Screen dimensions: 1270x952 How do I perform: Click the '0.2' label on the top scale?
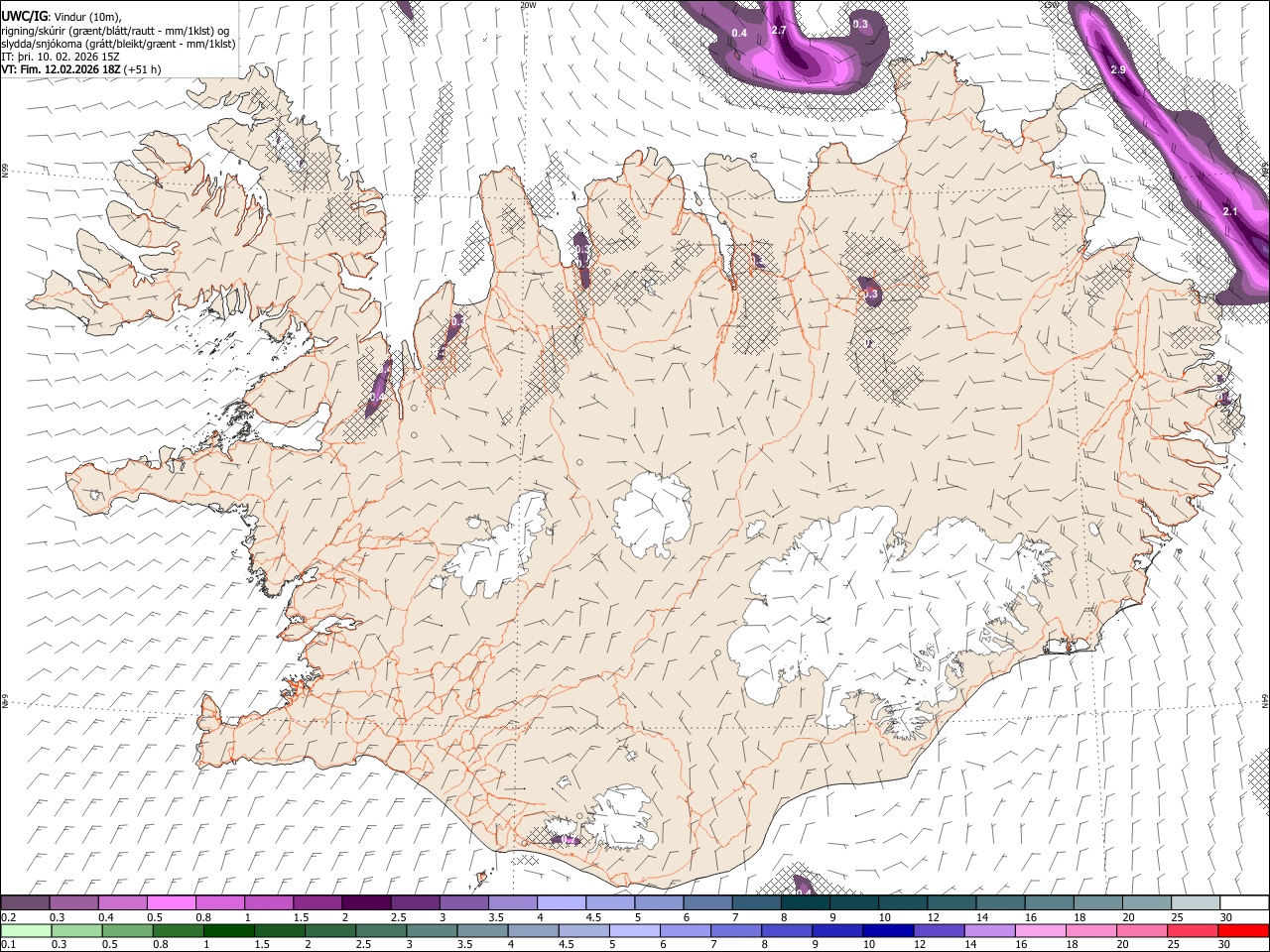pos(9,917)
